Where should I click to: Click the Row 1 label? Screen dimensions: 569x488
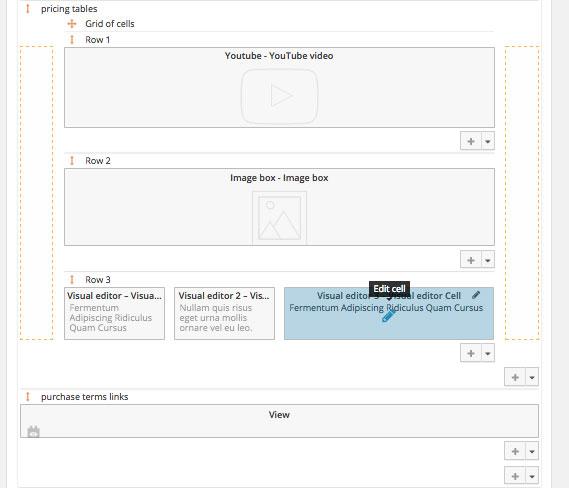pyautogui.click(x=98, y=40)
